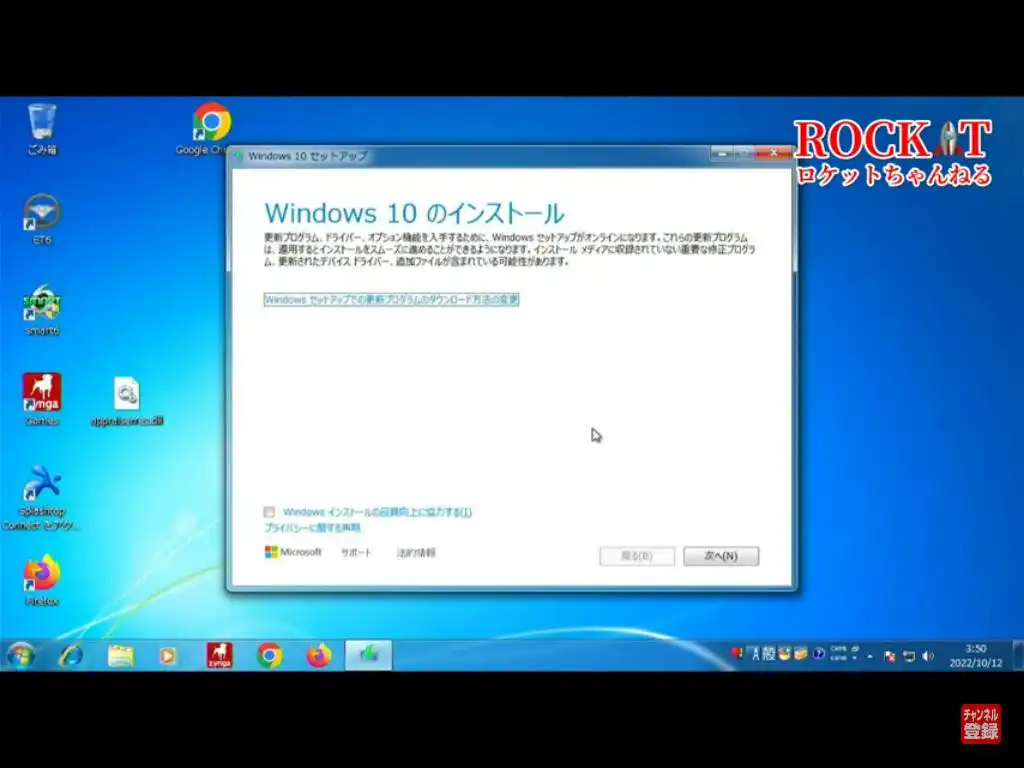This screenshot has width=1024, height=768.
Task: Open the volume speaker tray icon
Action: 928,656
